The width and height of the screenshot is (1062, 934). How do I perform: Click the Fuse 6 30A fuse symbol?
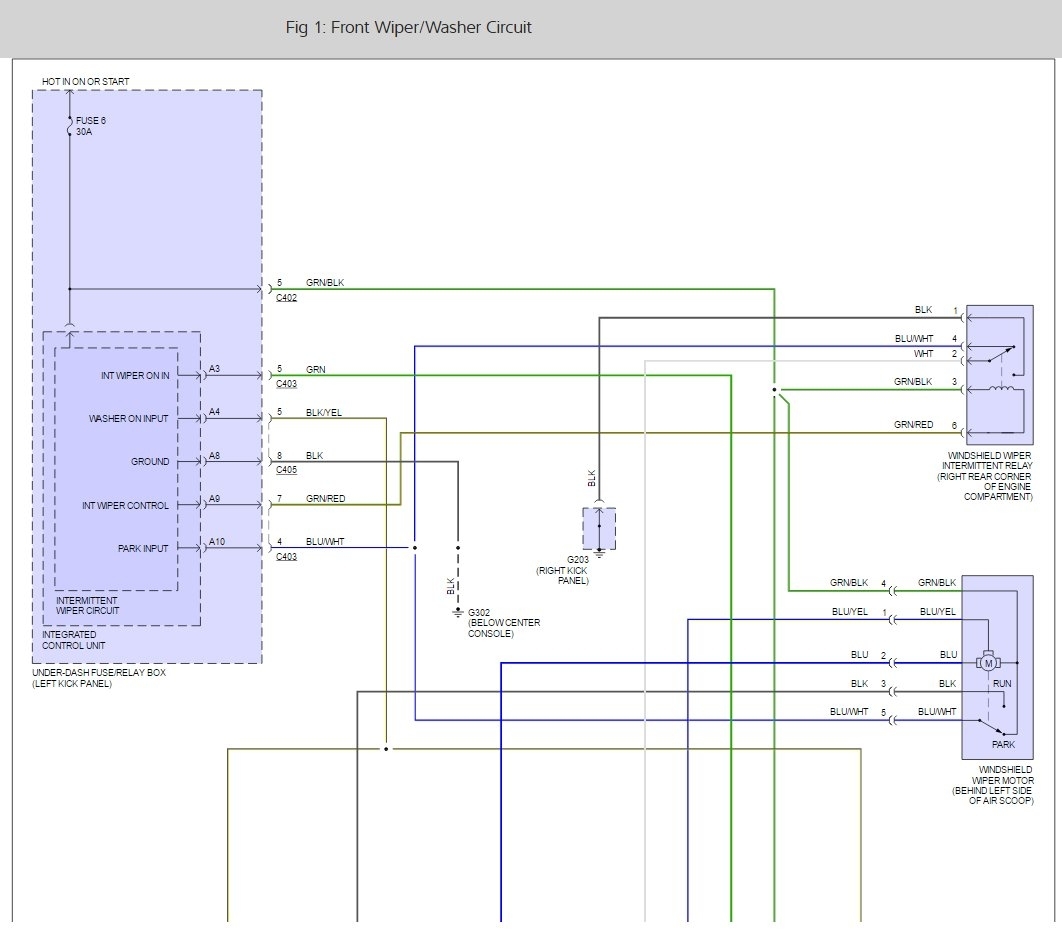coord(69,125)
